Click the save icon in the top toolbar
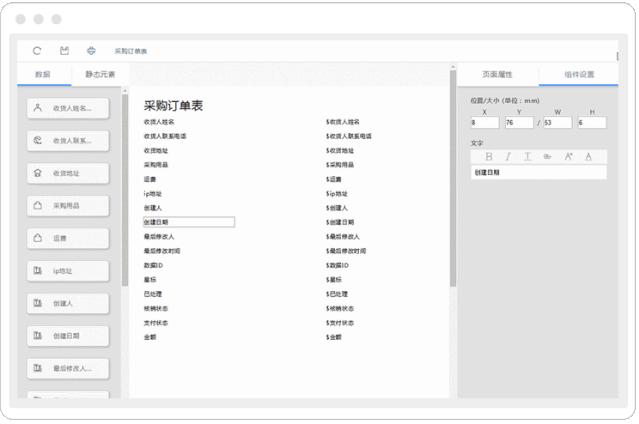The image size is (639, 424). (64, 51)
